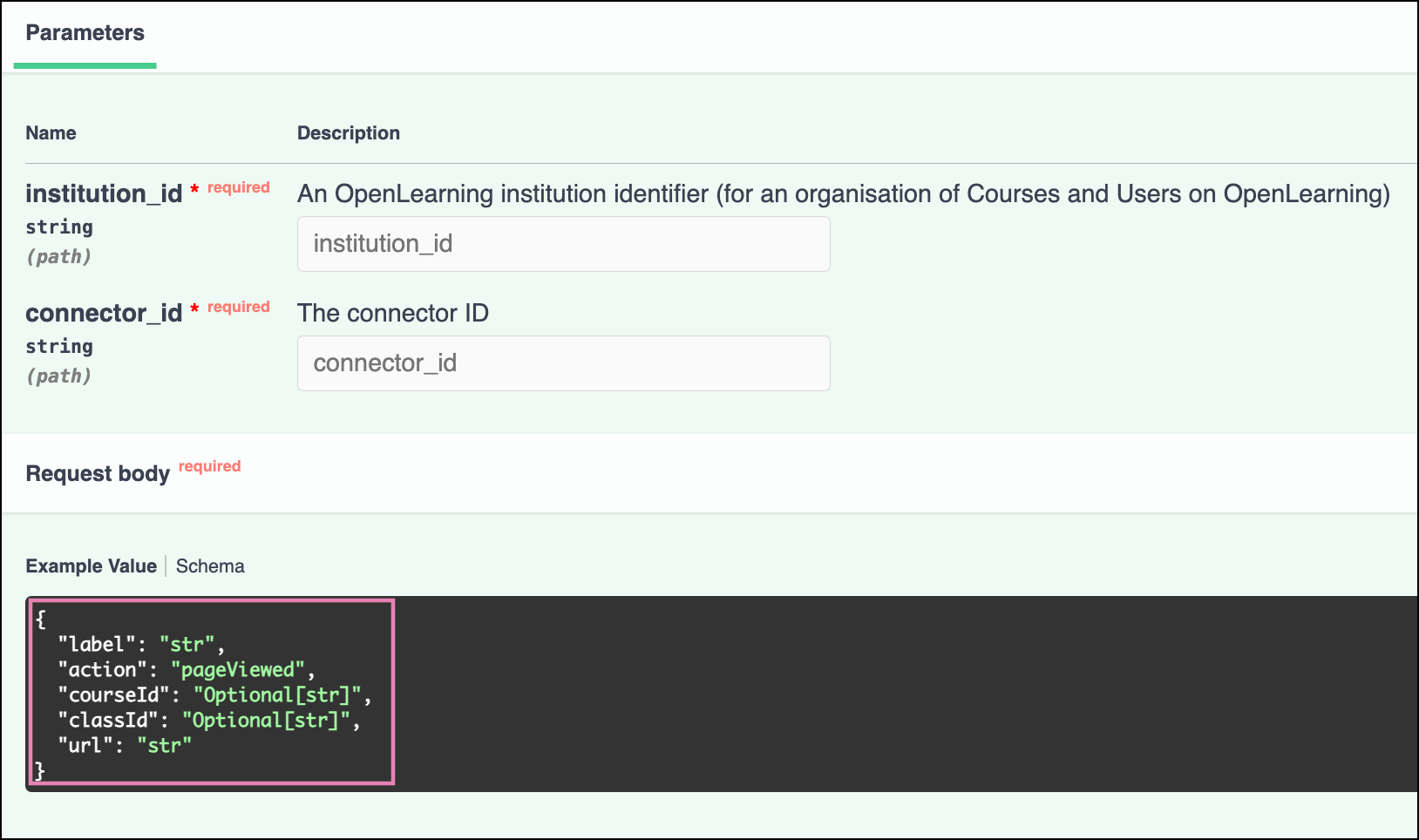
Task: Select the Parameters tab
Action: click(85, 33)
